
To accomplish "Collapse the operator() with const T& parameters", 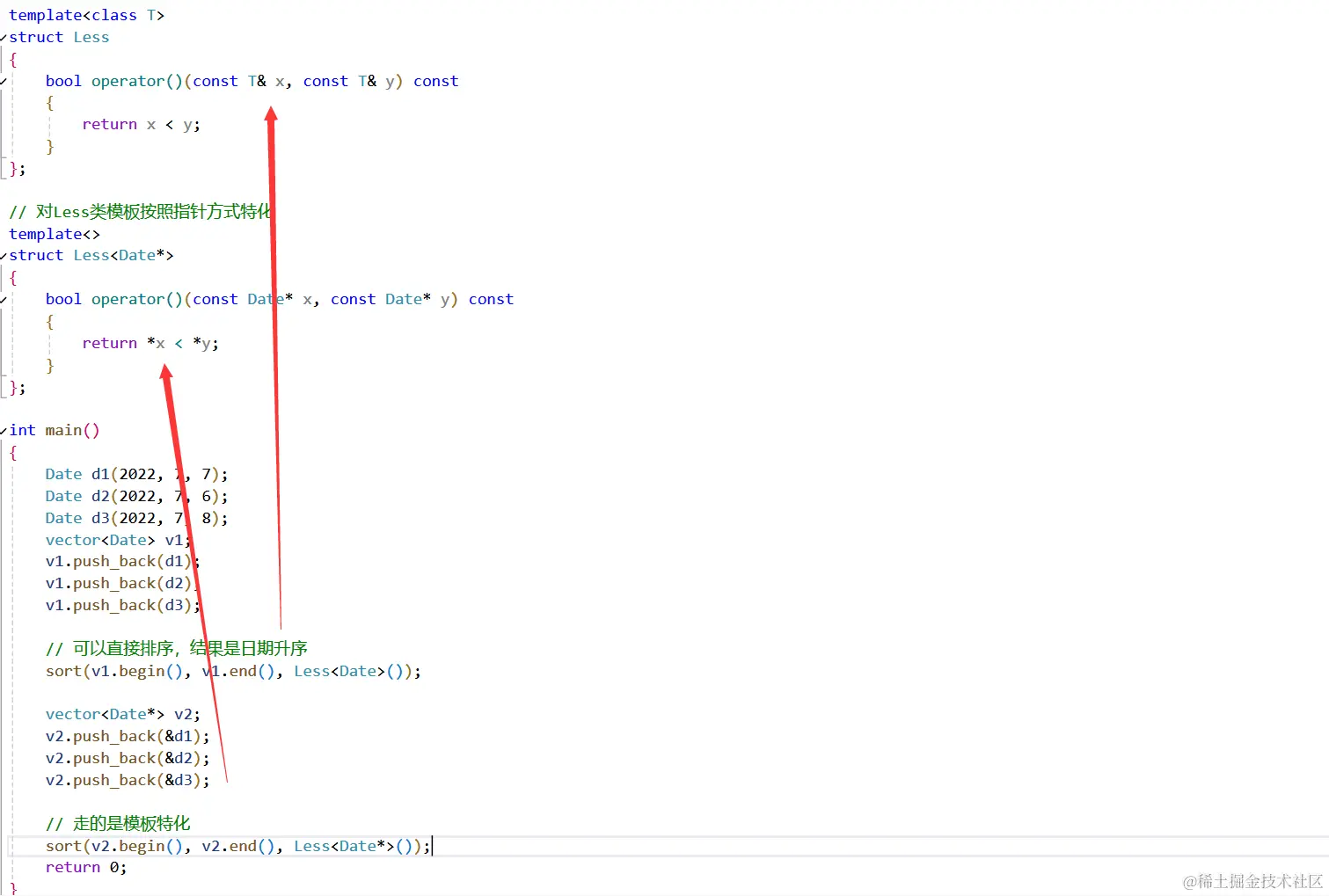I will coord(4,82).
